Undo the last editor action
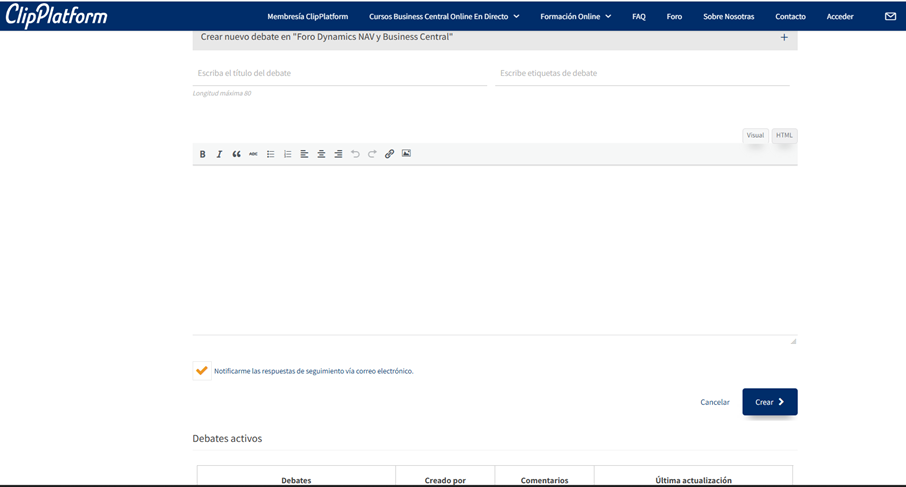 click(x=355, y=154)
